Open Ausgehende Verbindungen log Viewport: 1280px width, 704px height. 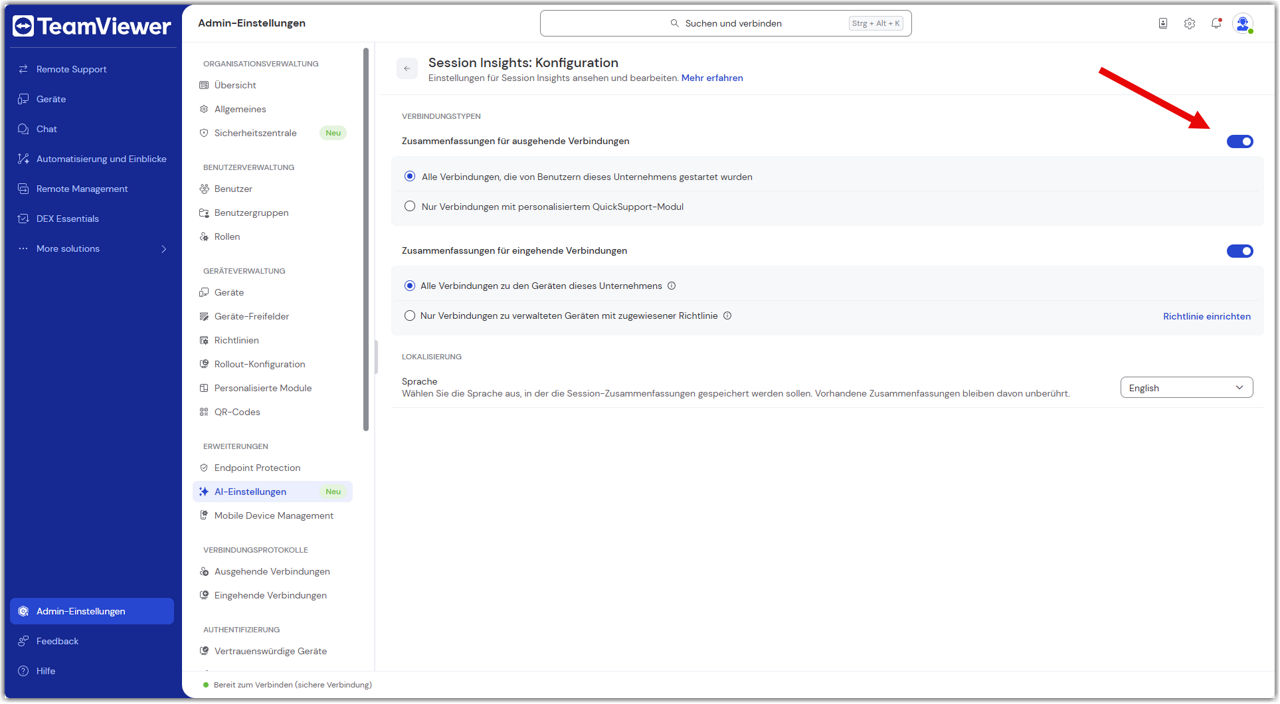point(272,572)
